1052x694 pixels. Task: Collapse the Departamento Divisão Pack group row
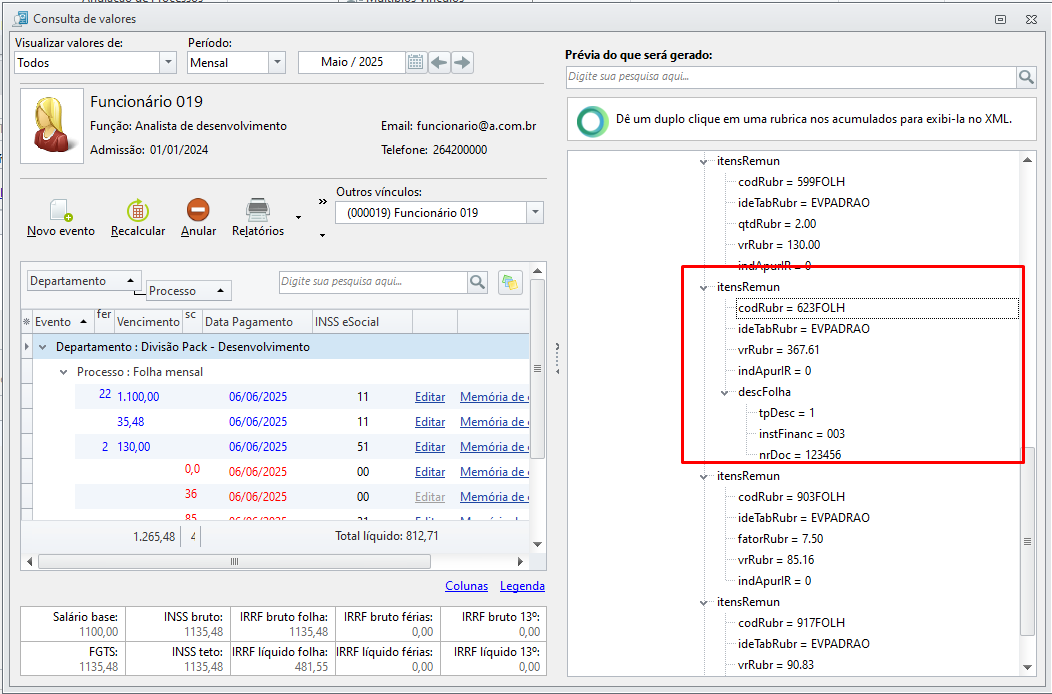[43, 347]
